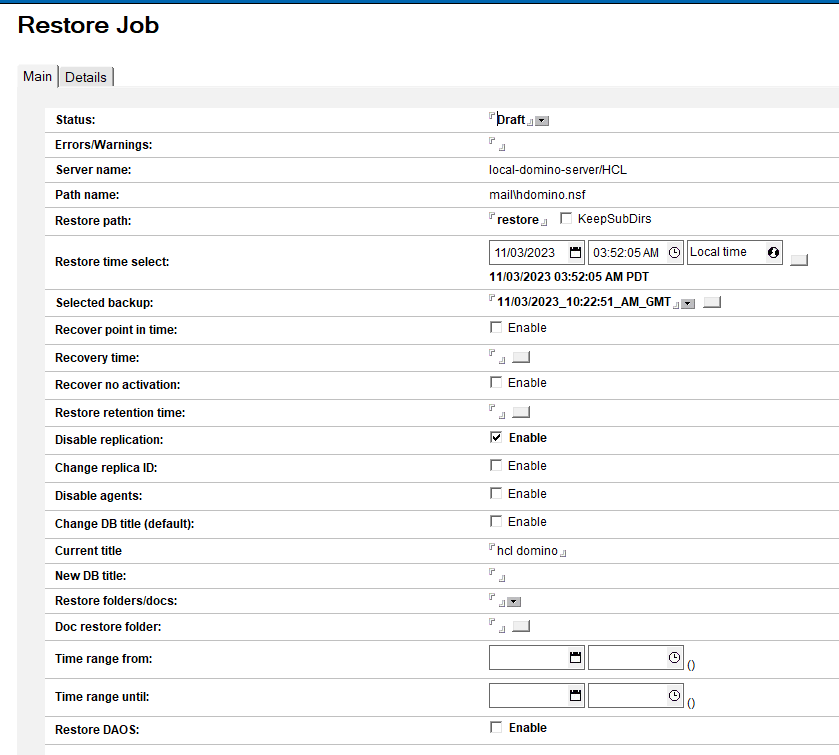Enable the Restore DAOS checkbox
This screenshot has height=755, width=839.
[x=496, y=727]
